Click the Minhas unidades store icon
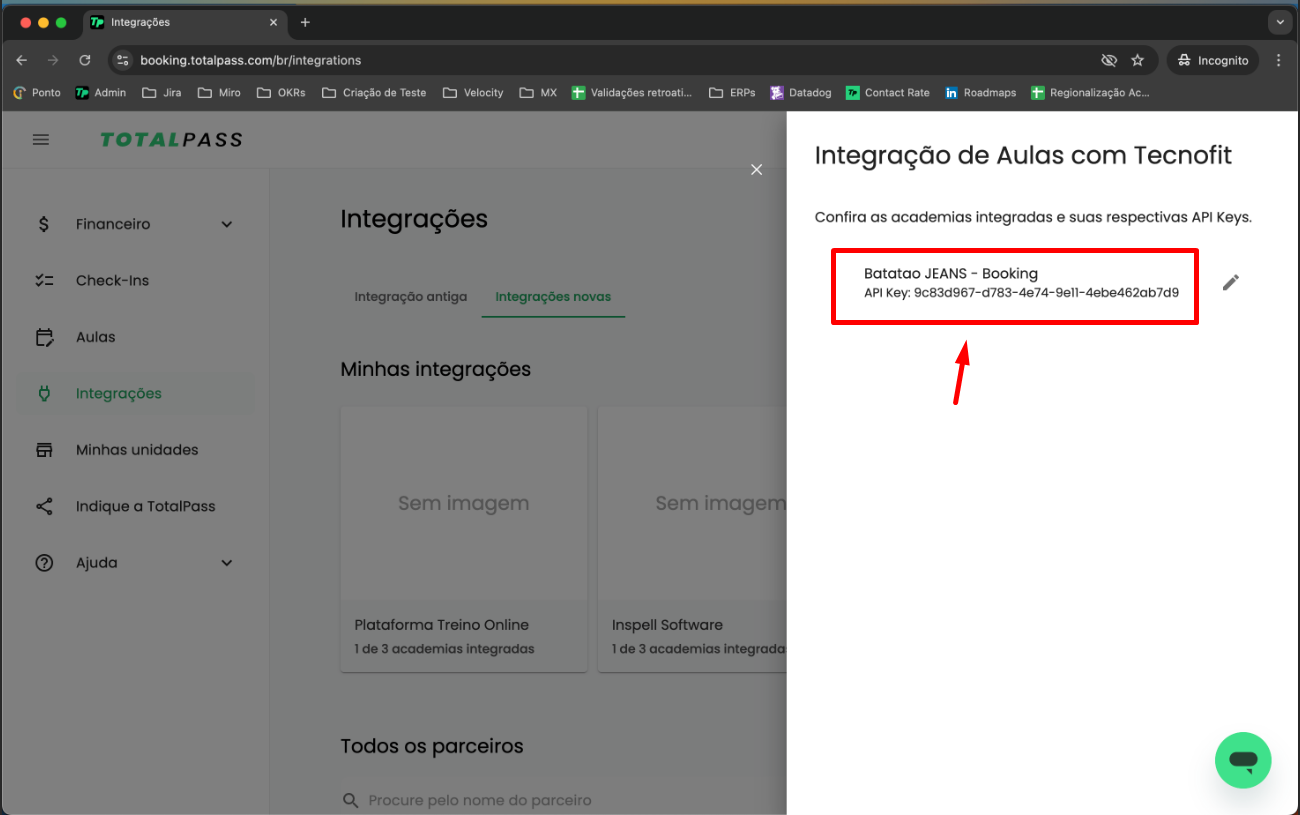Screen dimensions: 1300x815 pyautogui.click(x=44, y=450)
